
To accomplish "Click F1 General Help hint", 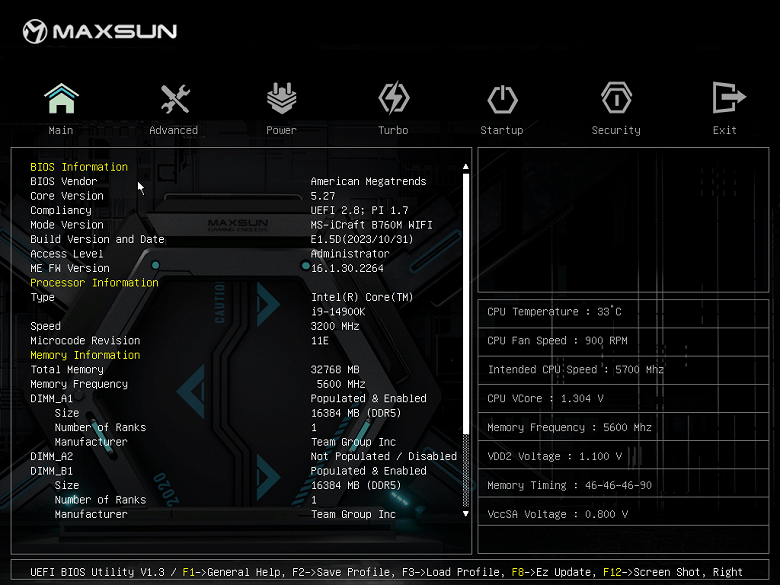I will coord(233,572).
